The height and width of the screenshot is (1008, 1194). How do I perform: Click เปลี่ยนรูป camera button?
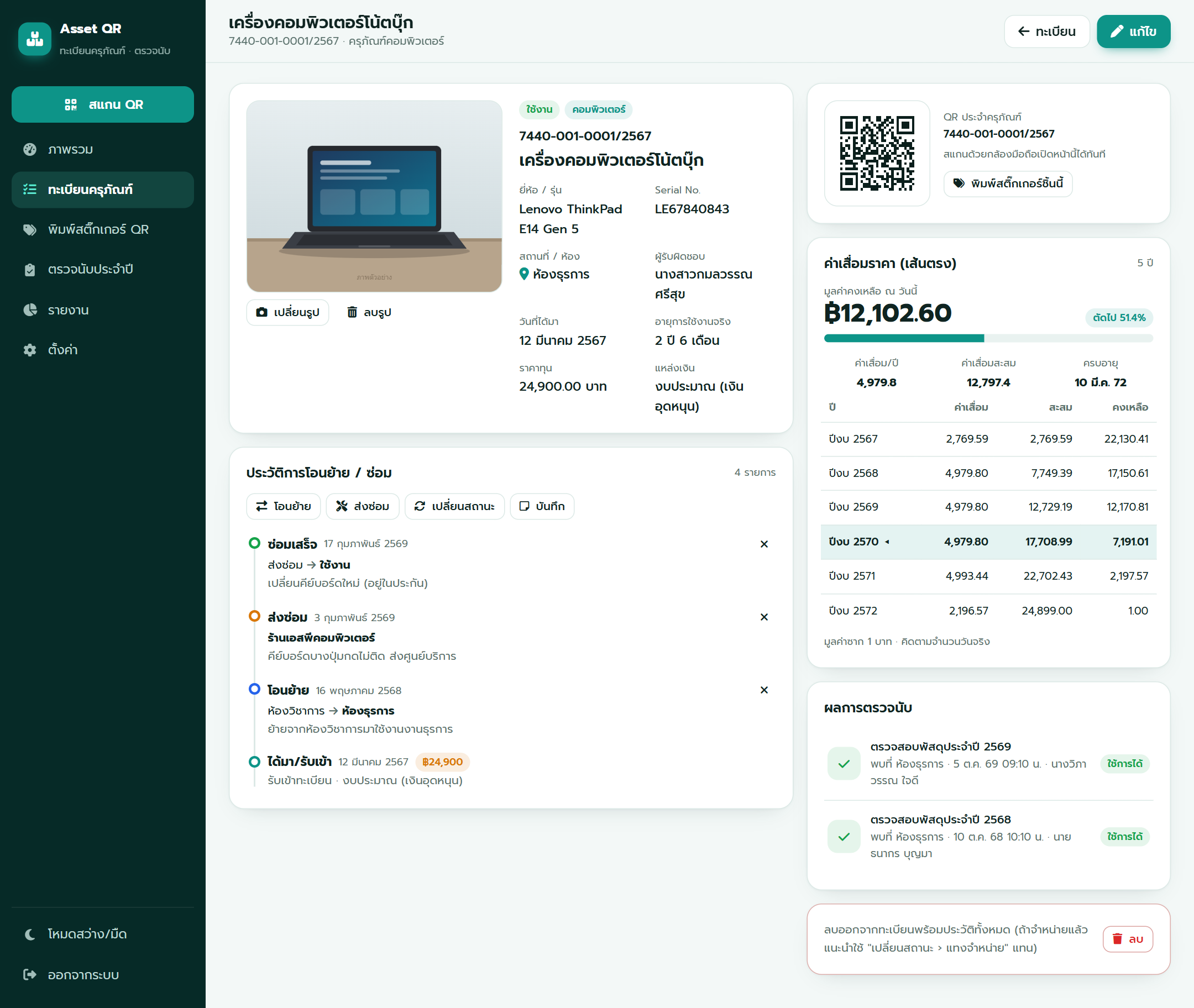pos(287,313)
